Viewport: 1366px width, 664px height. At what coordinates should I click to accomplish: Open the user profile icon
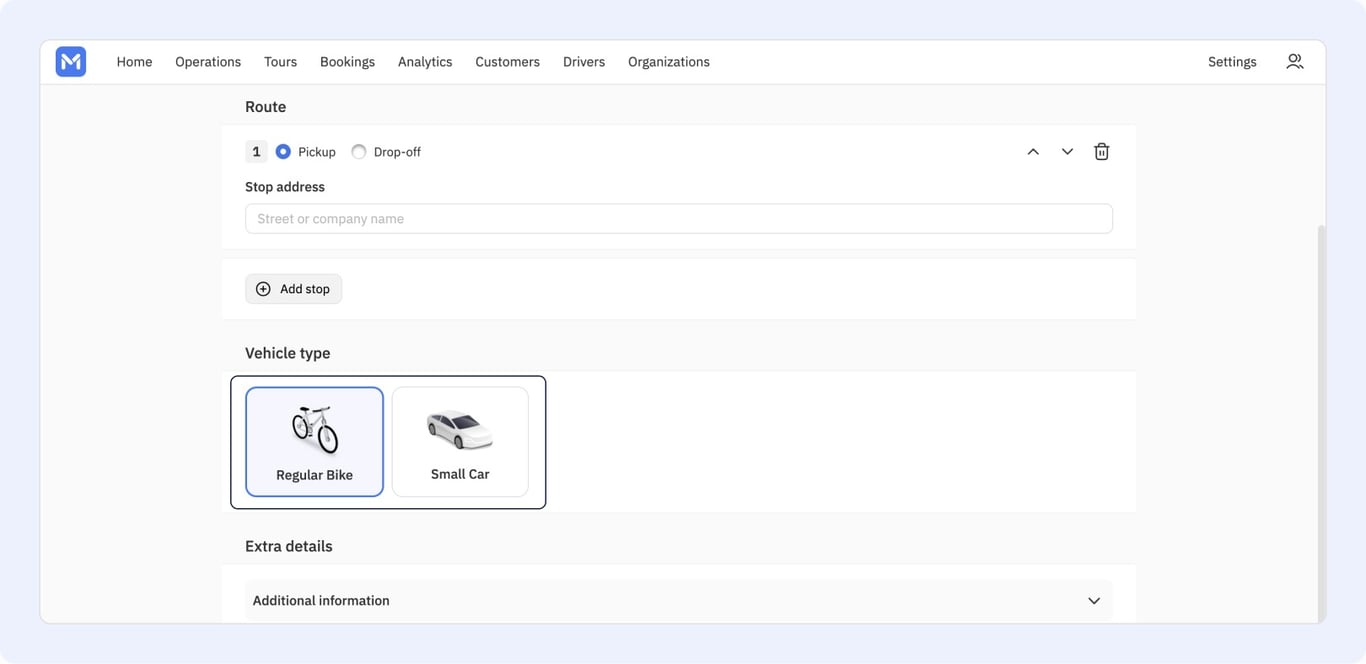coord(1294,62)
